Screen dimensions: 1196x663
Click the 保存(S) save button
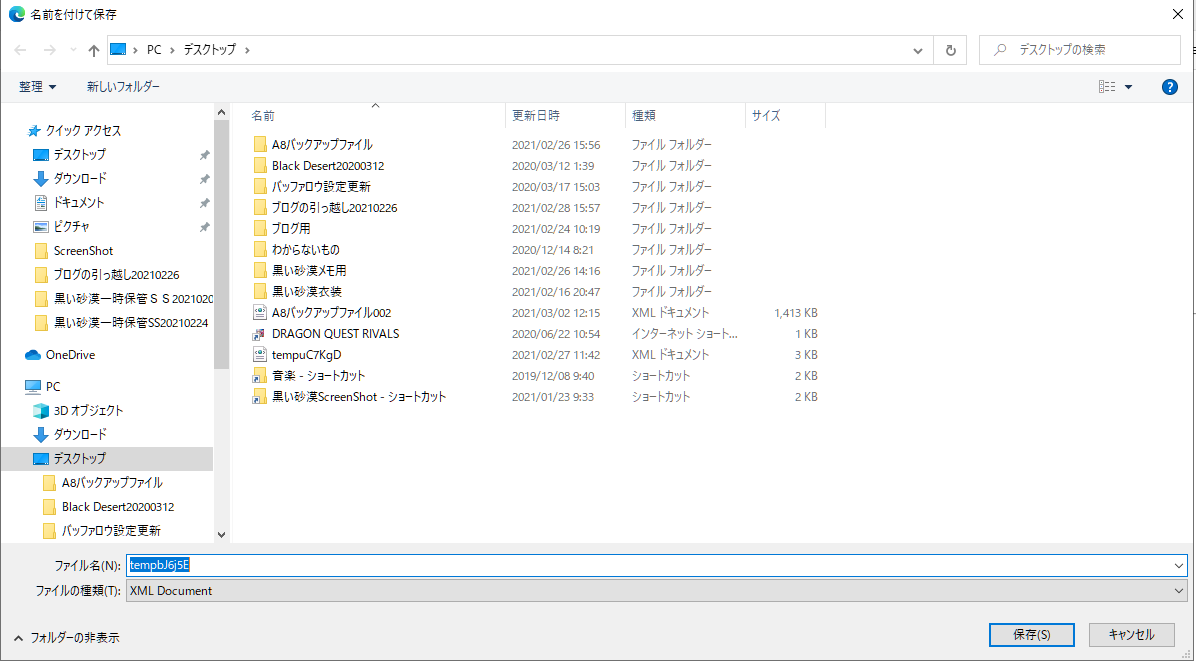coord(1031,635)
